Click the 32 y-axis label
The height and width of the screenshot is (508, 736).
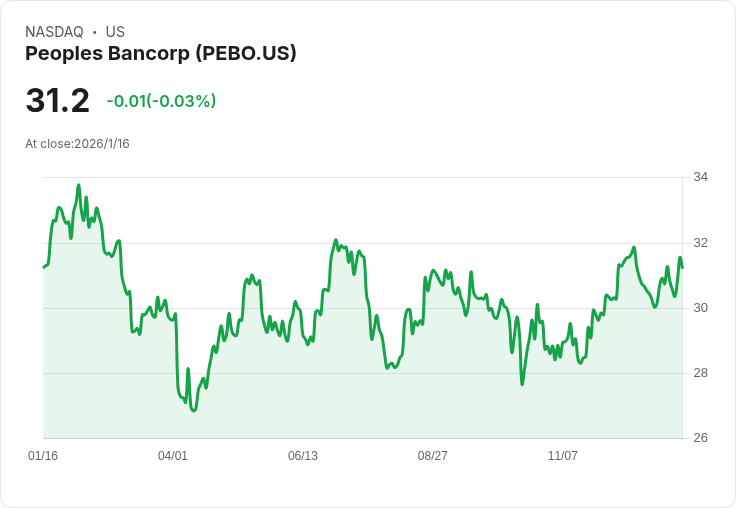pyautogui.click(x=700, y=243)
